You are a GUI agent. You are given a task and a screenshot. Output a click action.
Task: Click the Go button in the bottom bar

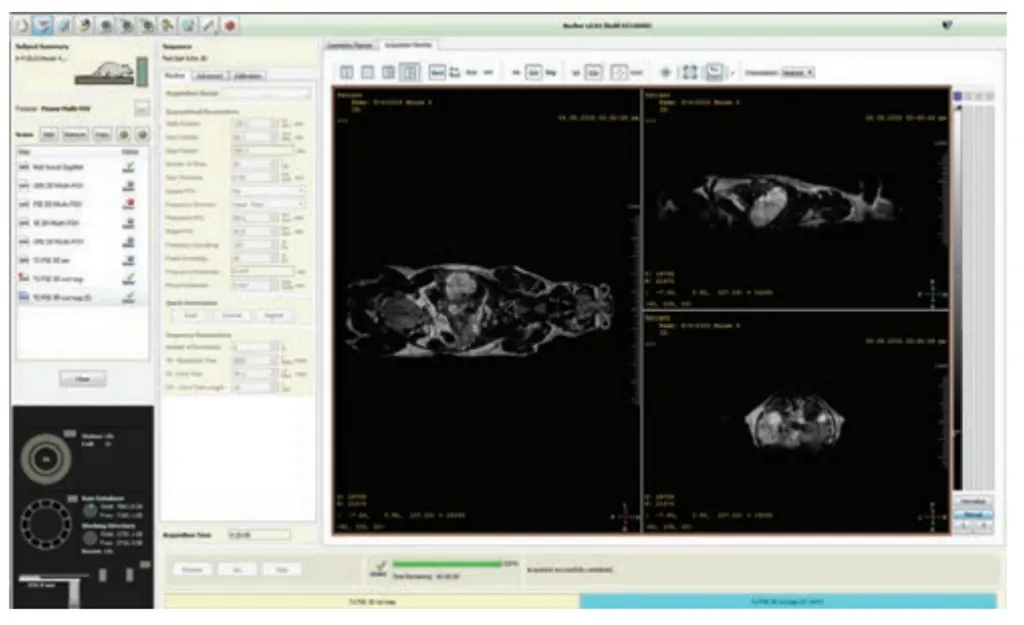[x=237, y=569]
